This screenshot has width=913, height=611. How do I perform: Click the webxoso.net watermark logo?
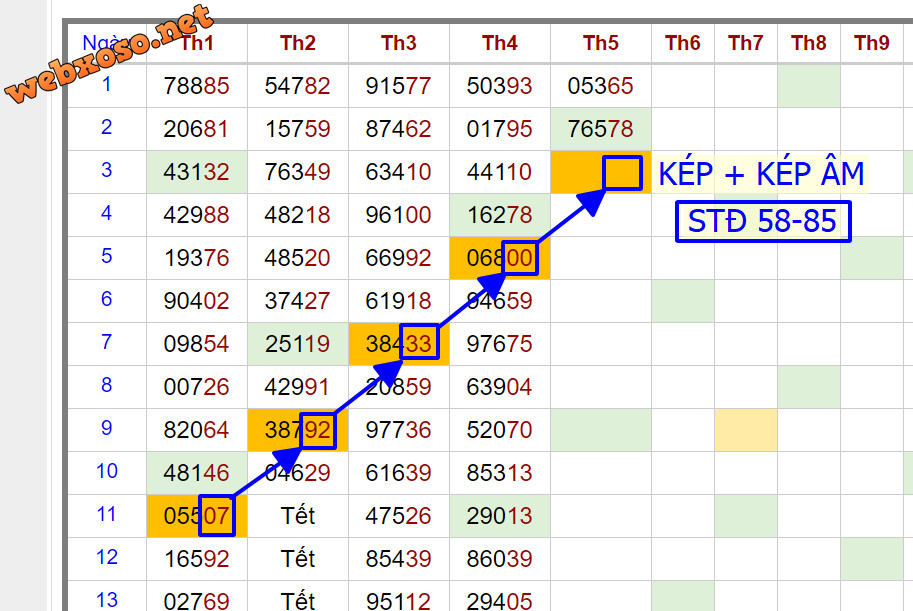point(110,55)
